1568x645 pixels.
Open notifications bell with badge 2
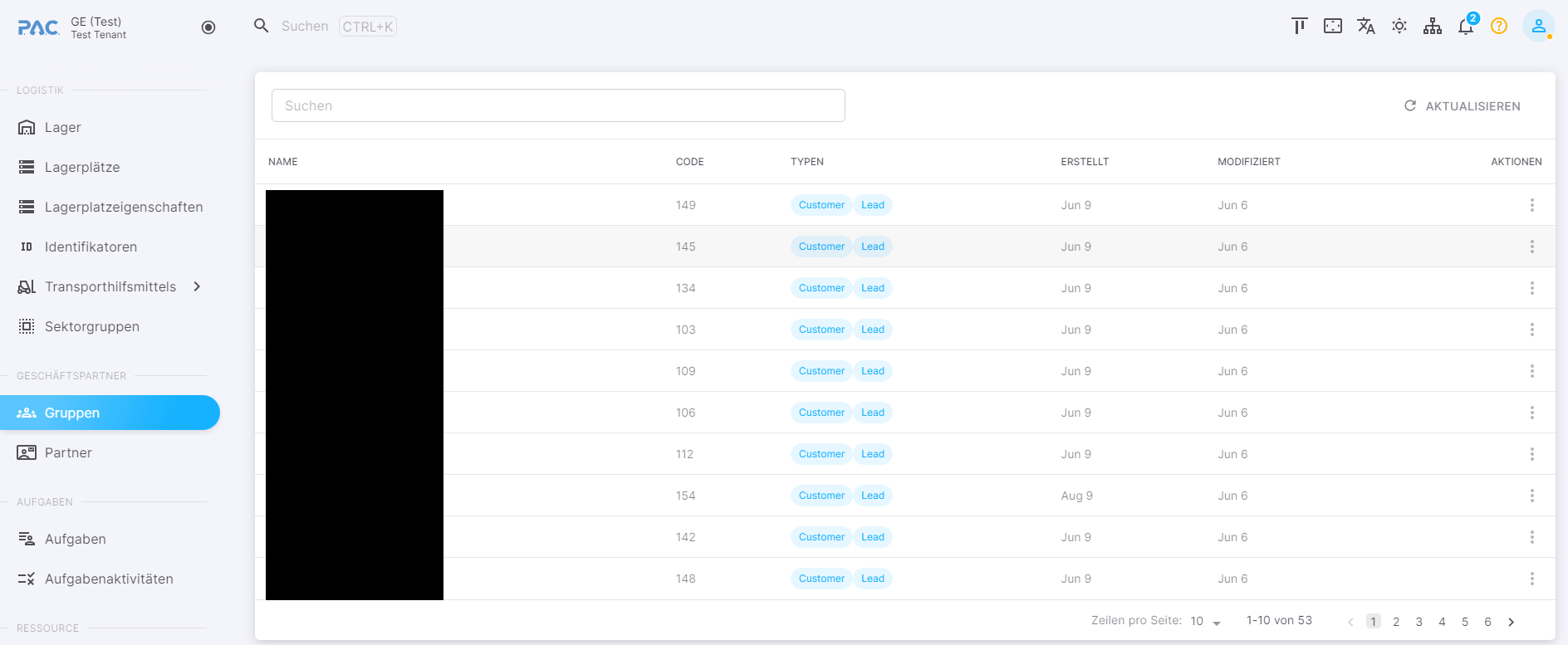point(1467,26)
